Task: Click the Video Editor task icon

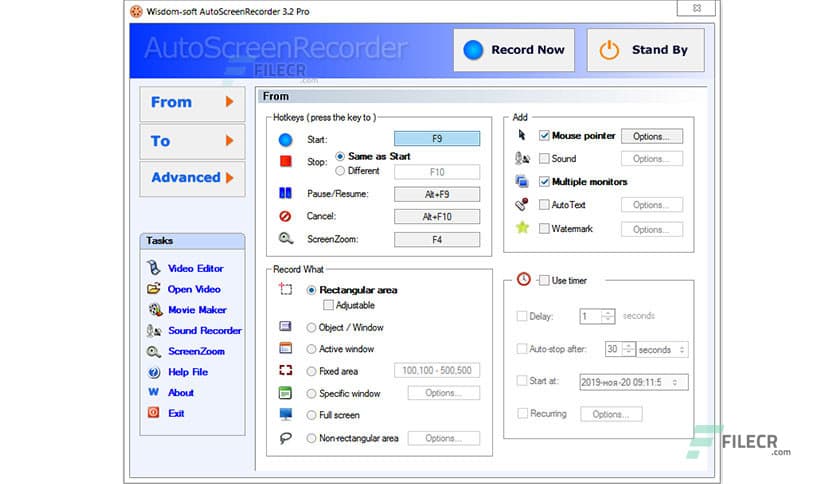Action: [154, 268]
